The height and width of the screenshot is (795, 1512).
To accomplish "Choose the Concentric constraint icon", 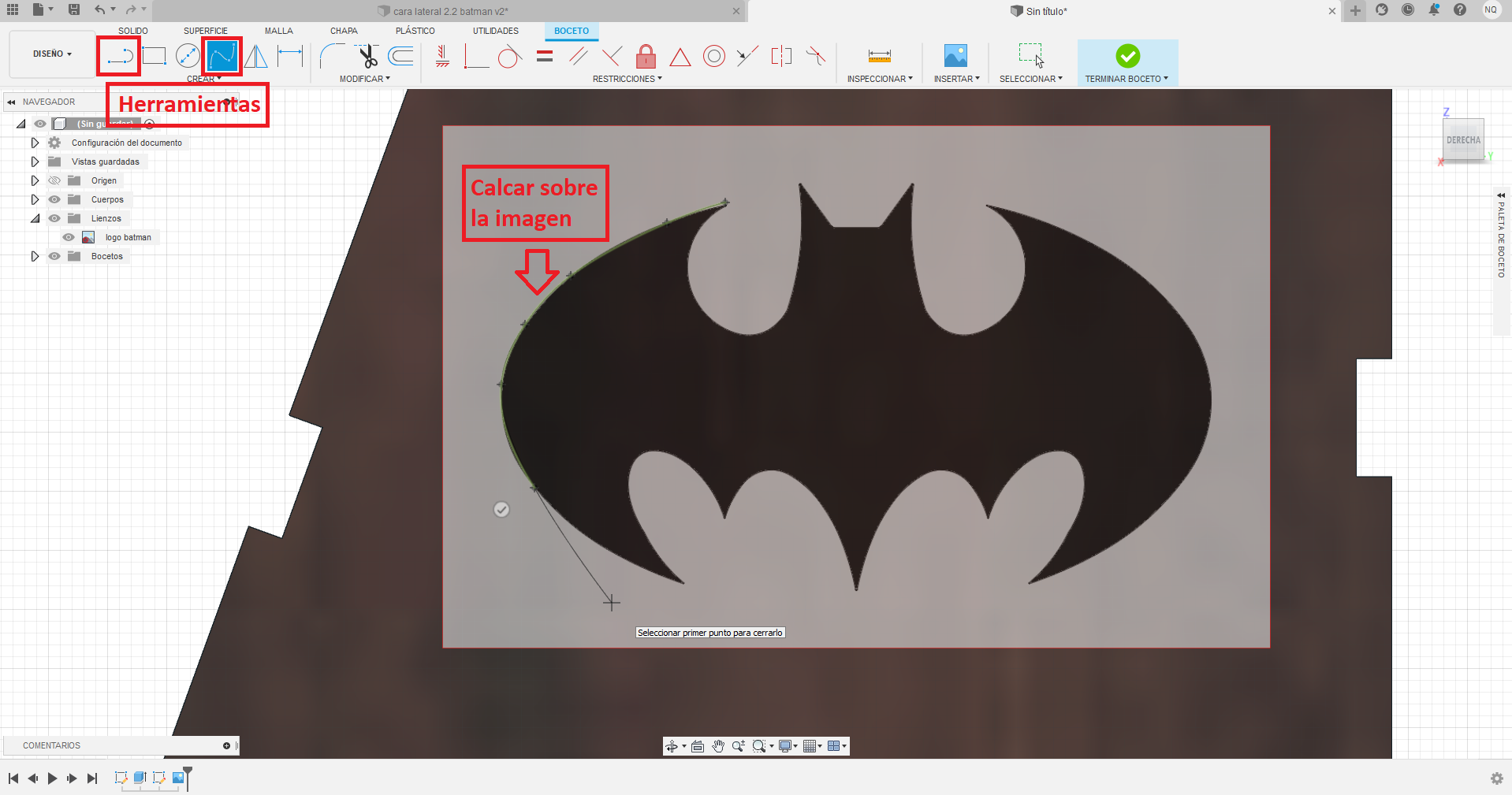I will pyautogui.click(x=713, y=56).
